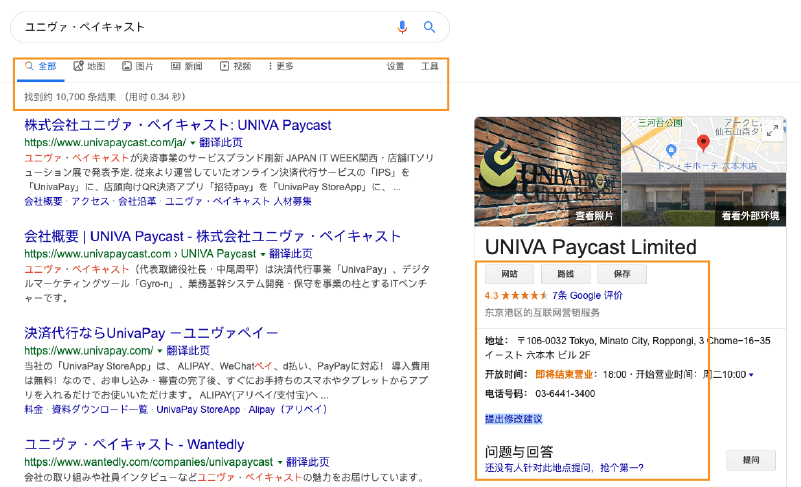Expand dropdown arrow beside wantedly.com URL
The image size is (801, 487).
tap(280, 462)
